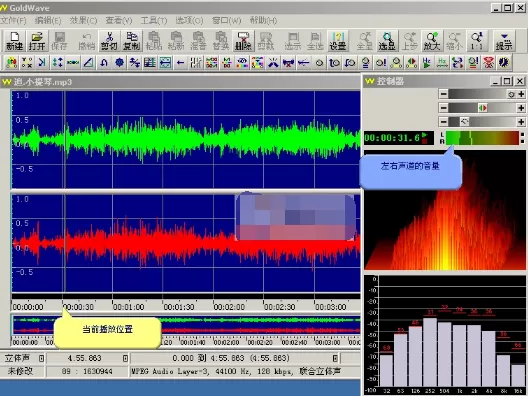Click the curved-arrow effect icon
Viewport: 528px width, 396px height.
104,63
